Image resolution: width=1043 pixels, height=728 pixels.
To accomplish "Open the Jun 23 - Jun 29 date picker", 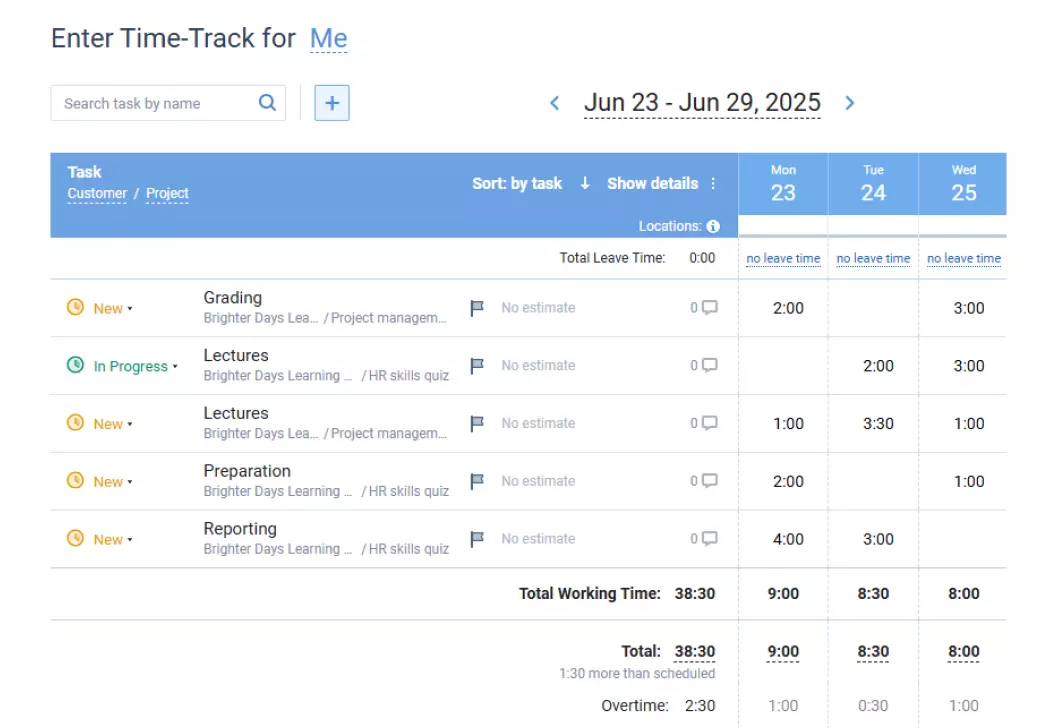I will (x=702, y=102).
